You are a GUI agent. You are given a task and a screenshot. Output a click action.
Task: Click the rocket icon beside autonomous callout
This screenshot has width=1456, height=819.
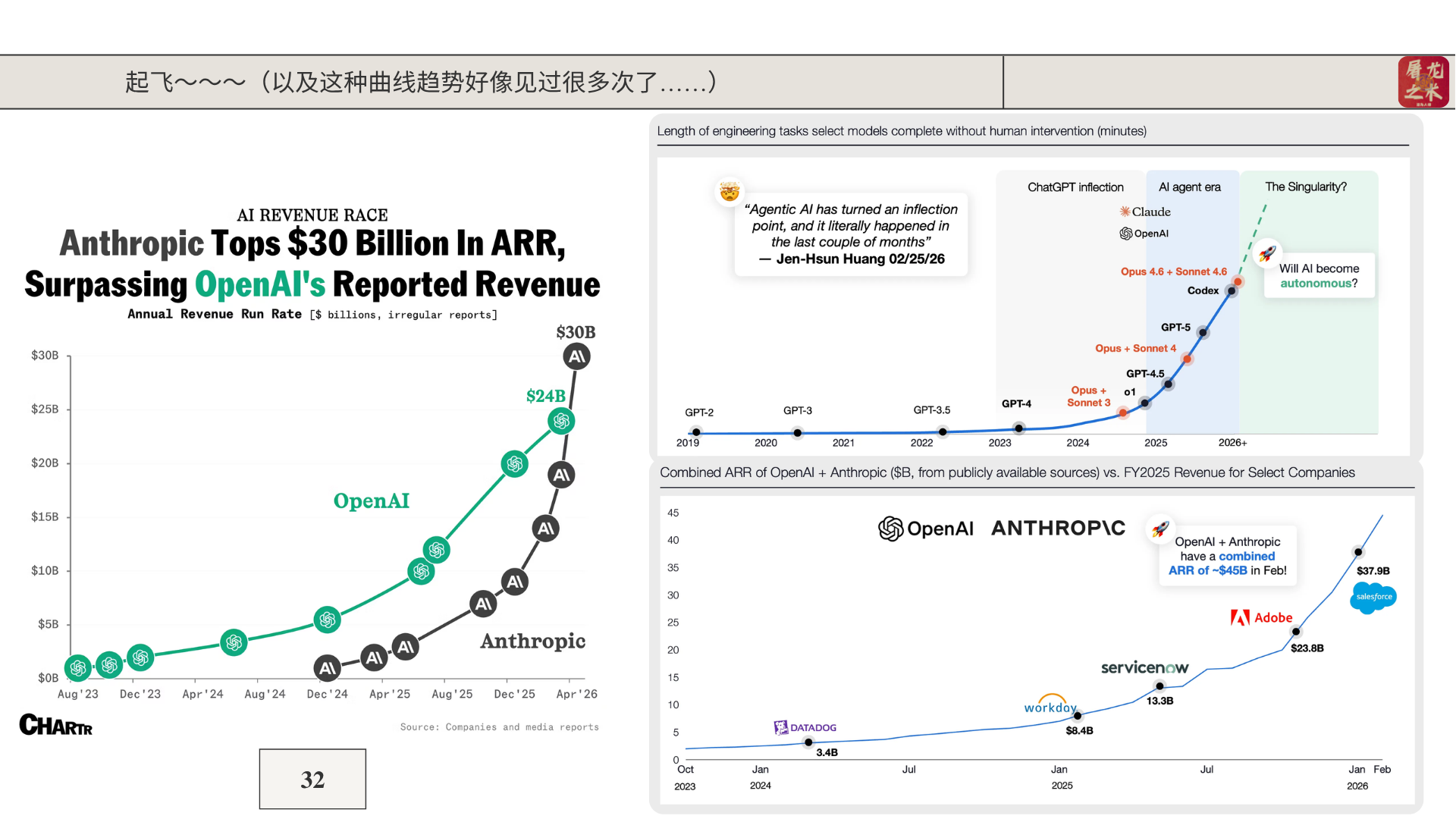tap(1267, 253)
